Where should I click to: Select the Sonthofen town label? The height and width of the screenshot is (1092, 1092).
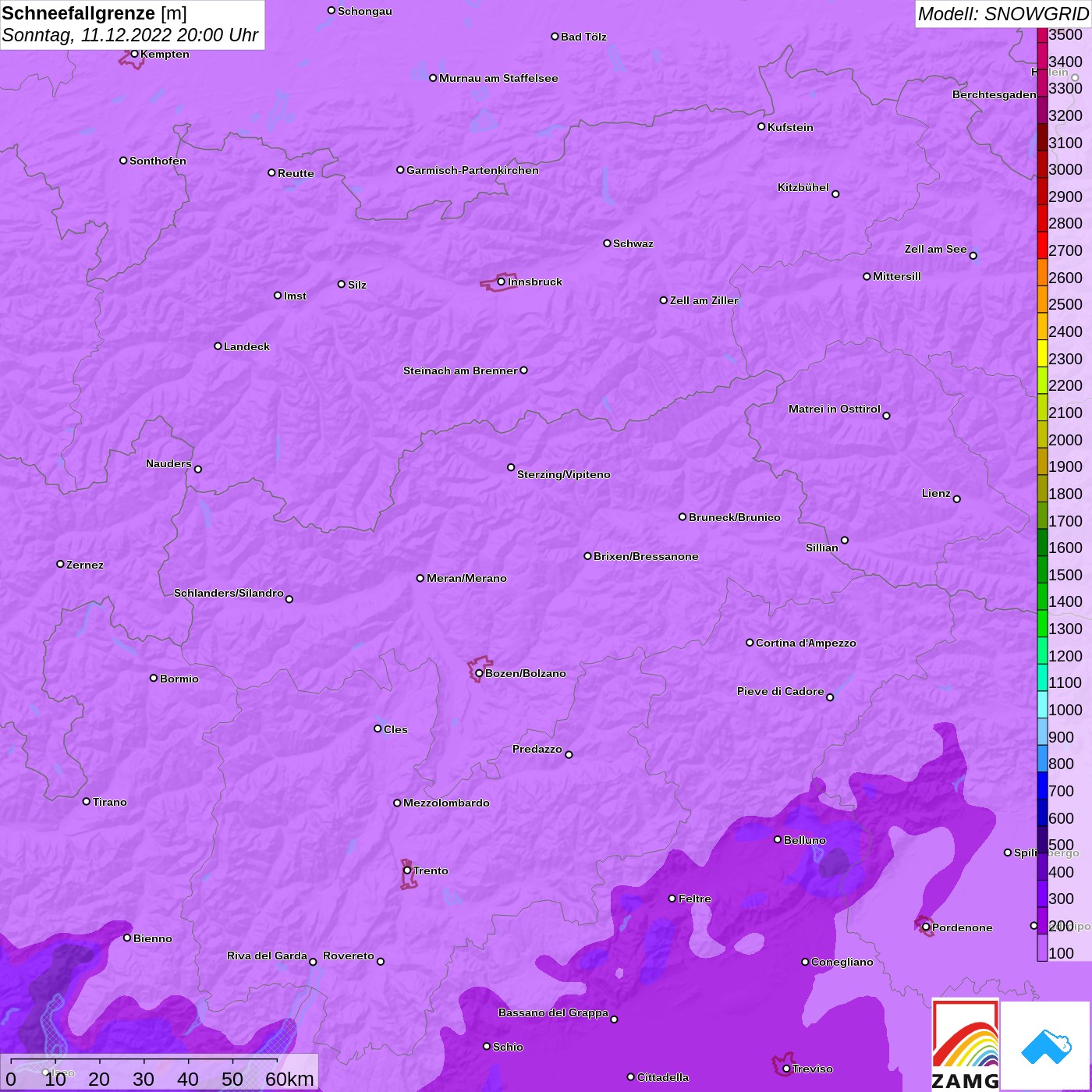(158, 161)
